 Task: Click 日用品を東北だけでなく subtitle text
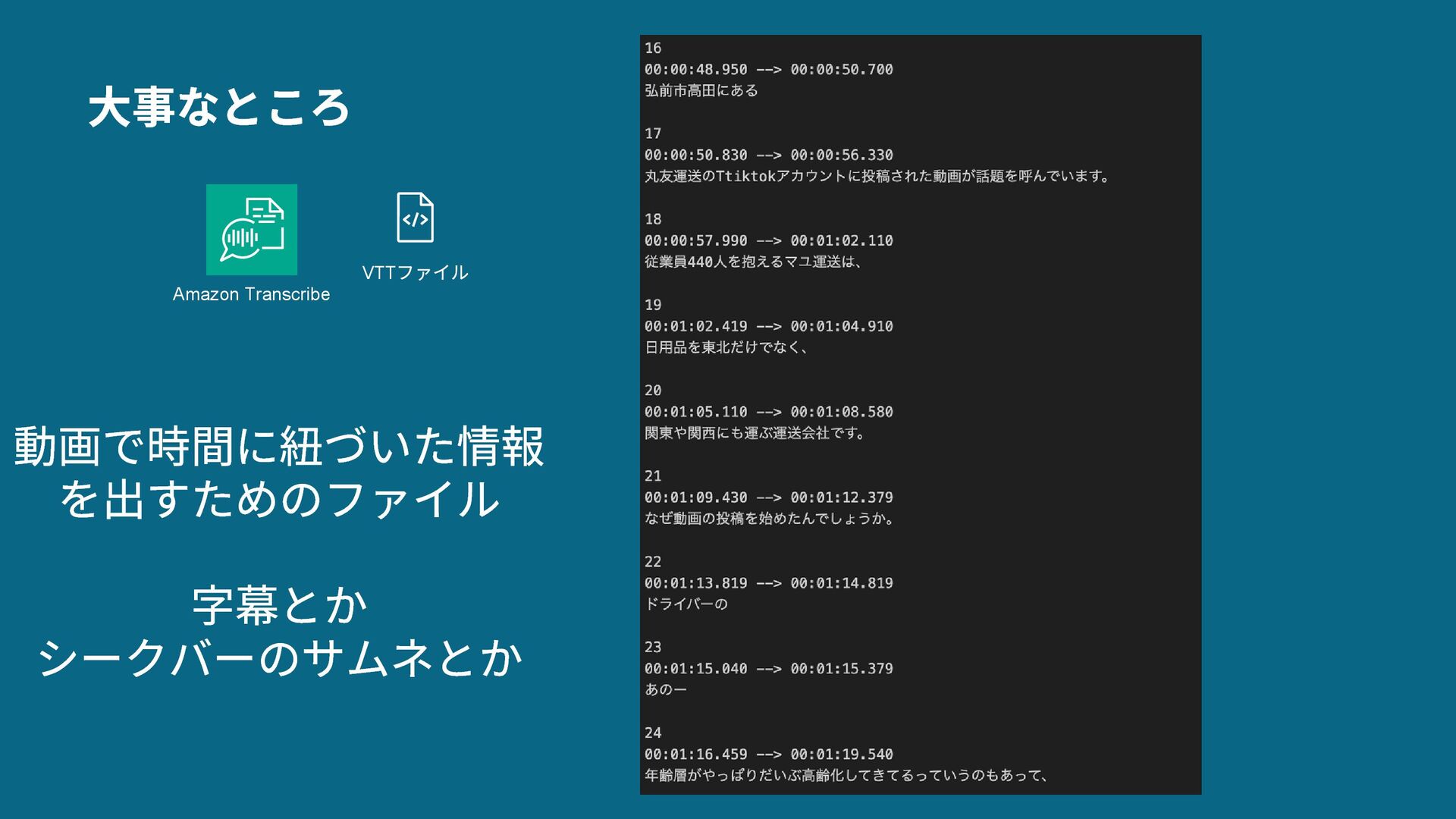point(726,347)
